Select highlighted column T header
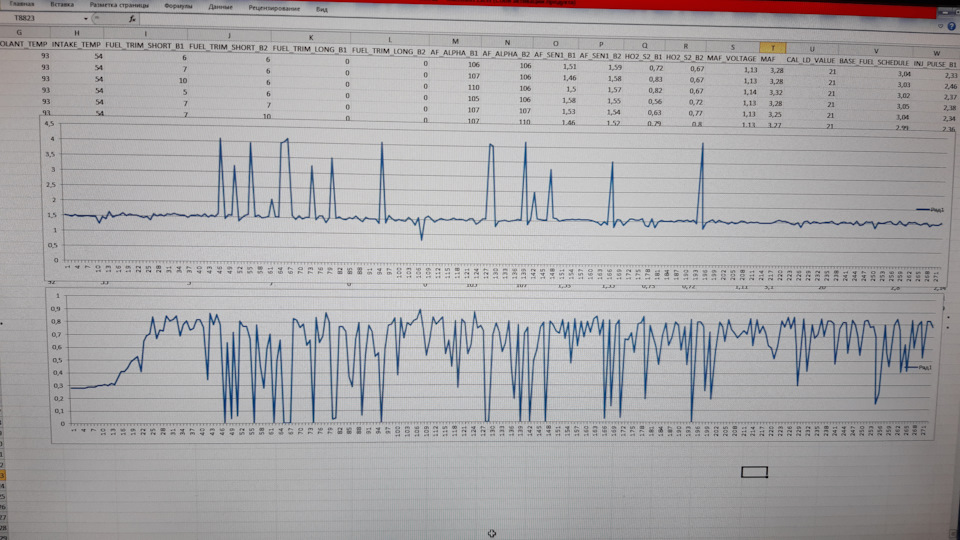The height and width of the screenshot is (540, 960). pyautogui.click(x=773, y=48)
